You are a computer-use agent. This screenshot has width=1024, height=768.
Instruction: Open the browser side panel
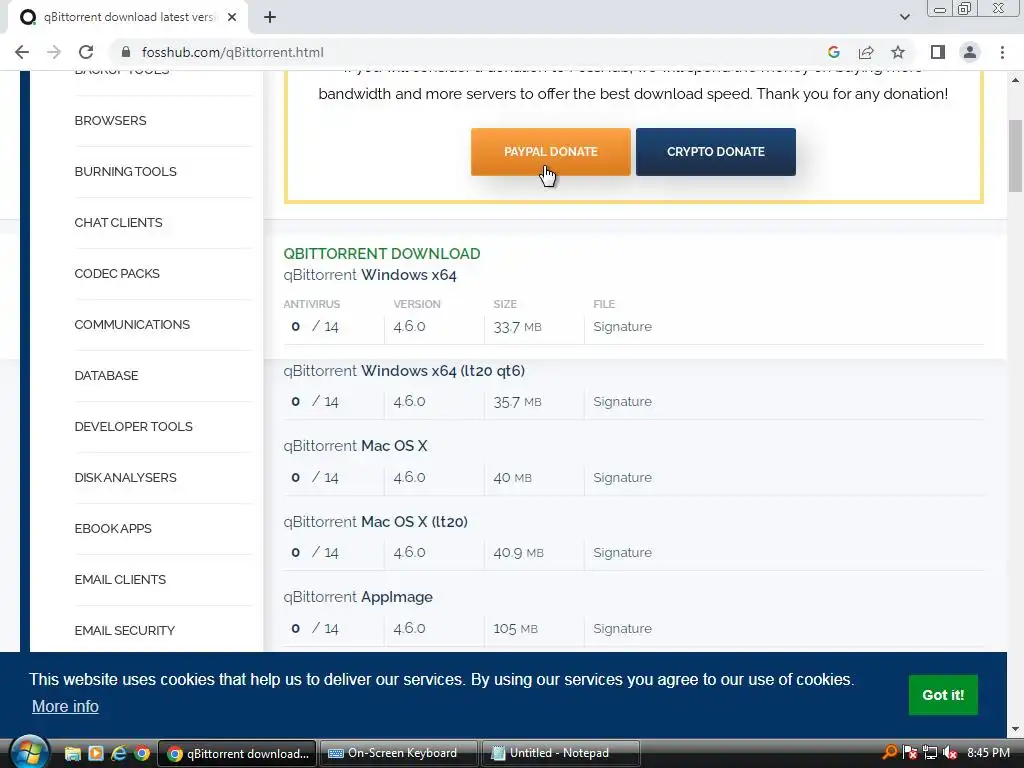tap(938, 52)
